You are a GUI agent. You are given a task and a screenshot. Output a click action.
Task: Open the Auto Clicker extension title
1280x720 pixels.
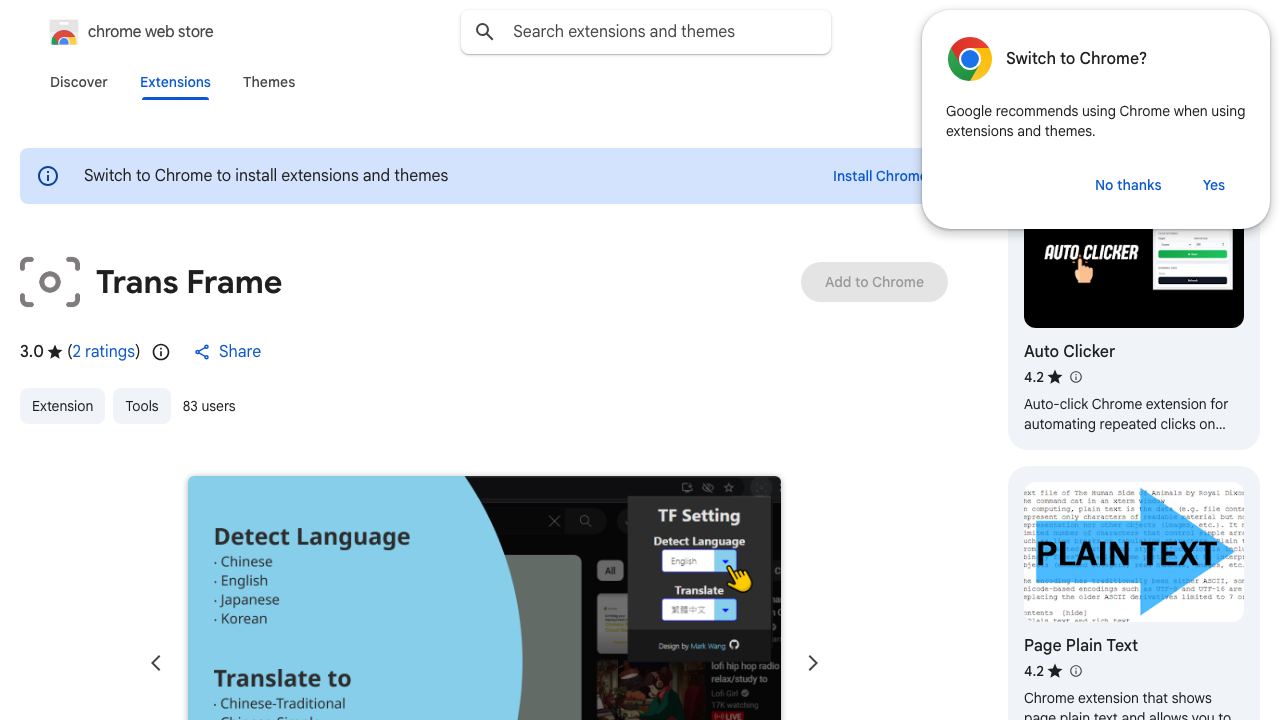[x=1069, y=351]
